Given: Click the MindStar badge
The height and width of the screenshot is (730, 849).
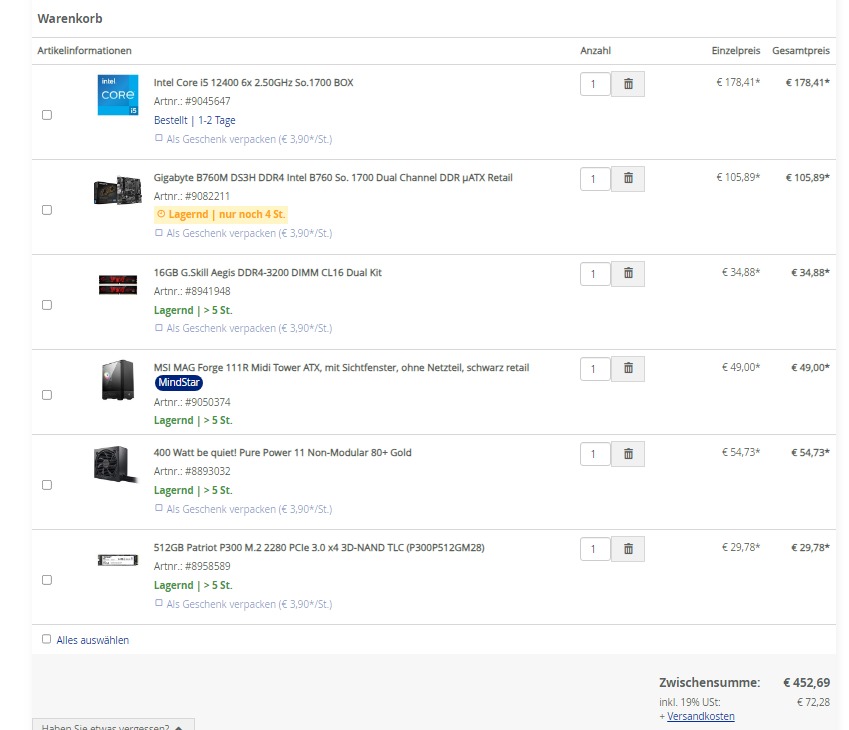Looking at the screenshot, I should click(179, 382).
